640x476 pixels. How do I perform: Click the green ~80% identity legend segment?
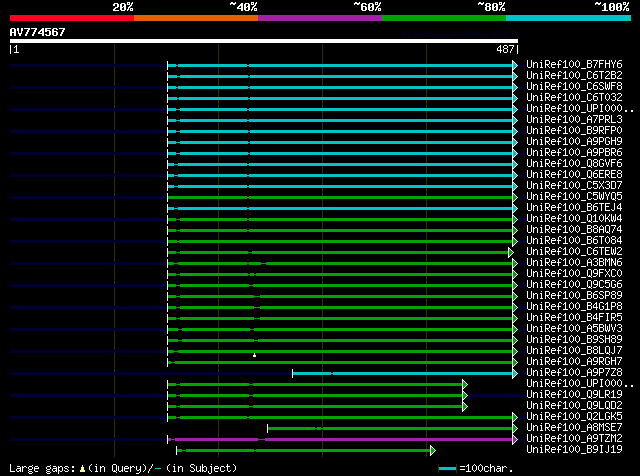pyautogui.click(x=444, y=18)
